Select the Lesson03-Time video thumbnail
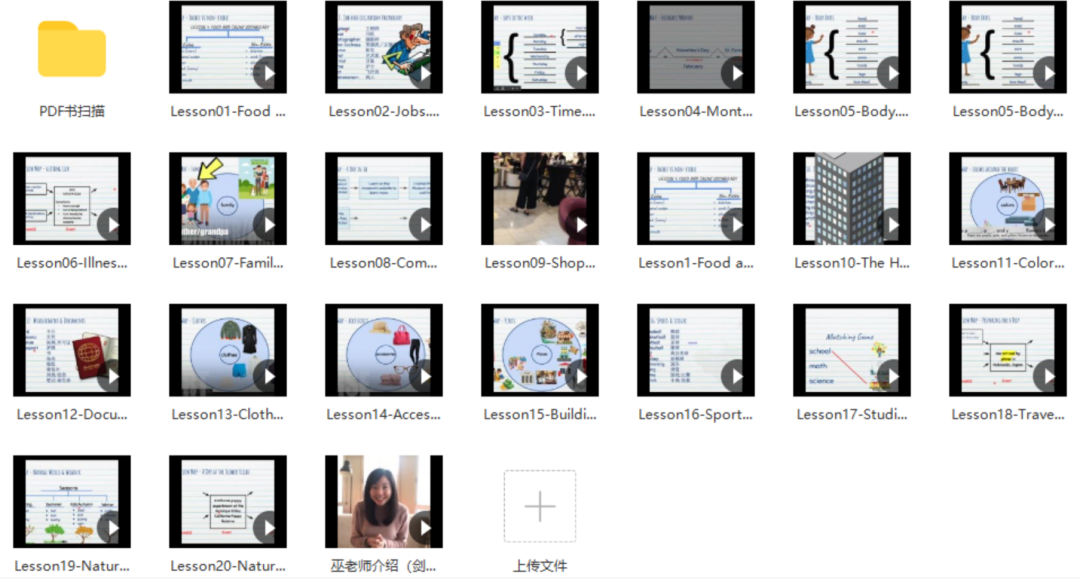 point(540,47)
